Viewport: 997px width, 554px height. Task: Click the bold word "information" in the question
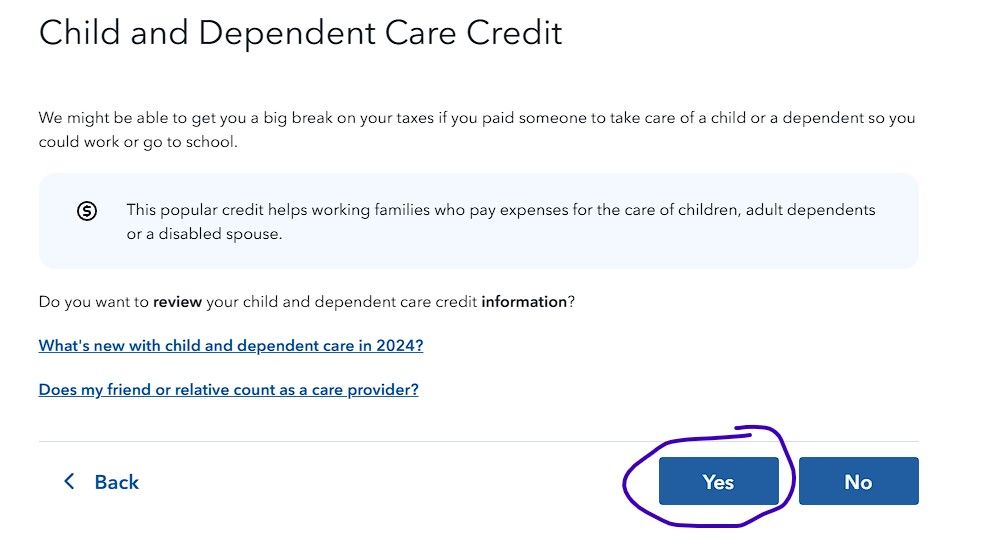coord(524,301)
